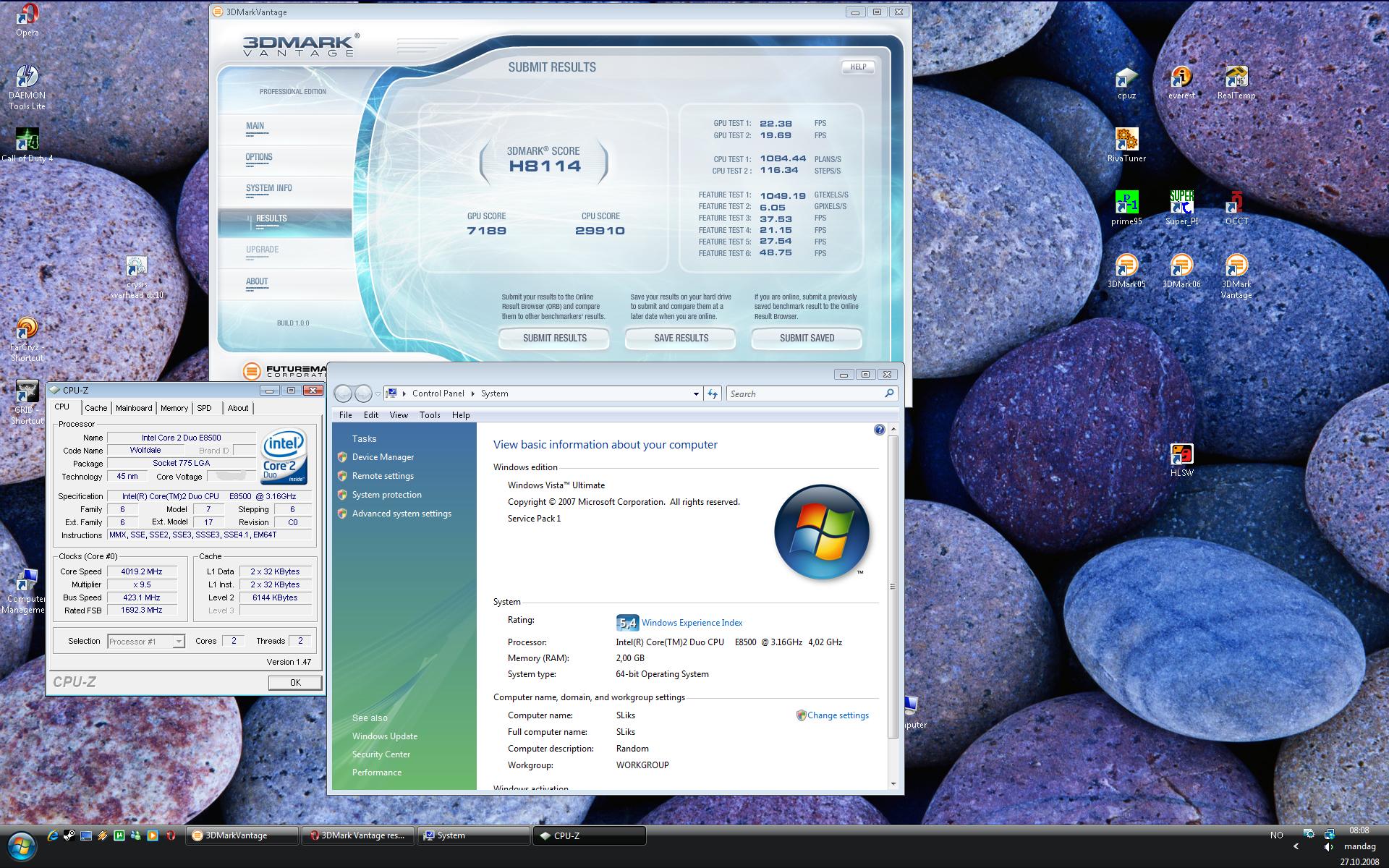This screenshot has height=868, width=1389.
Task: Open Windows Update under See also
Action: [384, 736]
